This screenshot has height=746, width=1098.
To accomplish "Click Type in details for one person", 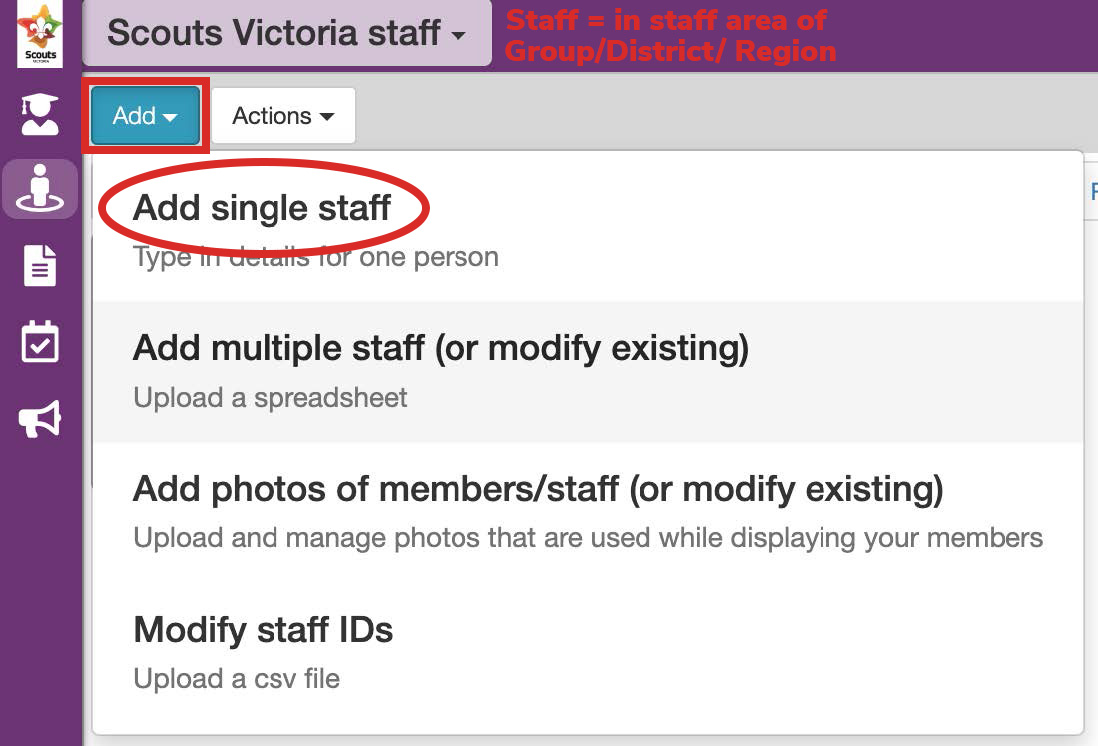I will pyautogui.click(x=316, y=257).
